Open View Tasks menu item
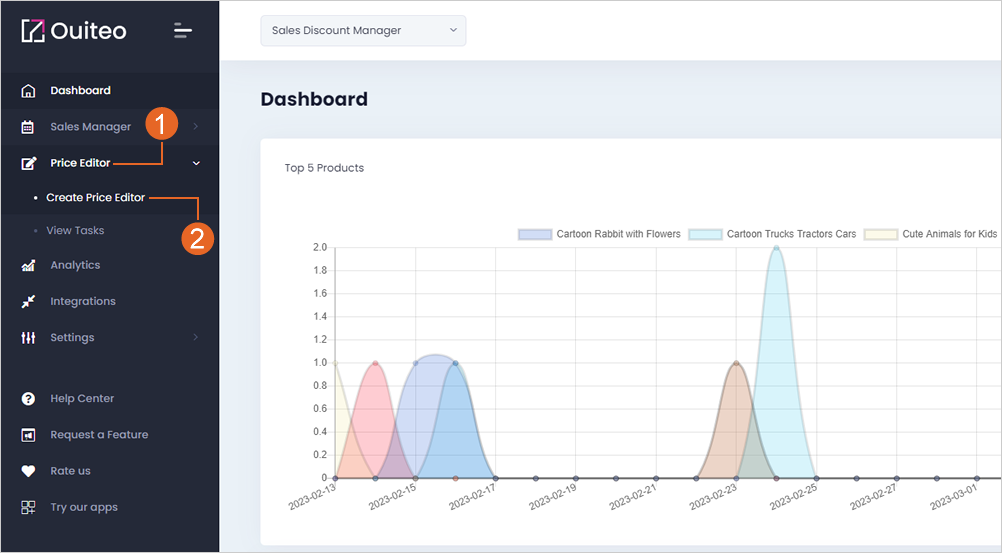 75,230
